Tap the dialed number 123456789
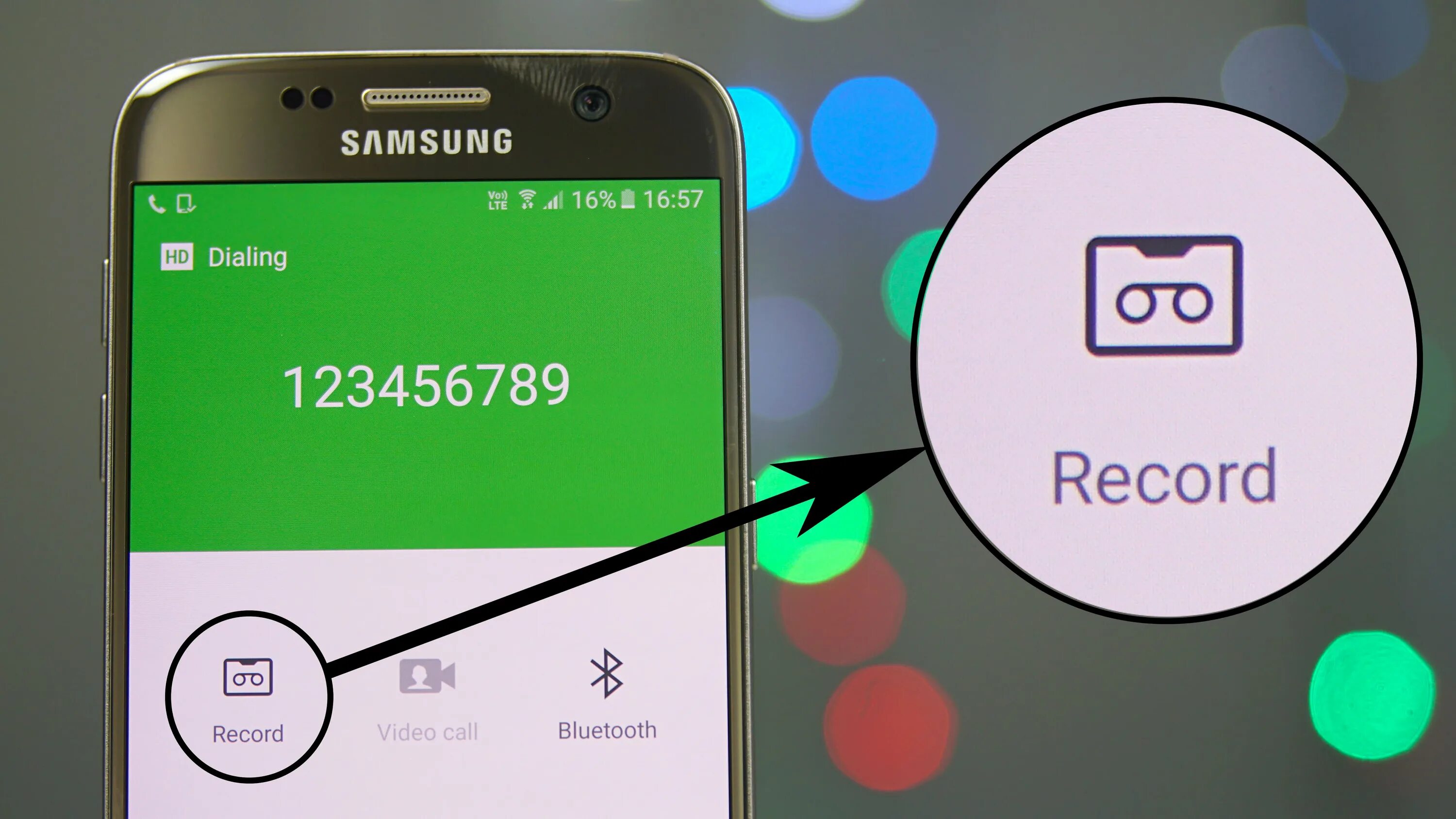The height and width of the screenshot is (819, 1456). [424, 384]
